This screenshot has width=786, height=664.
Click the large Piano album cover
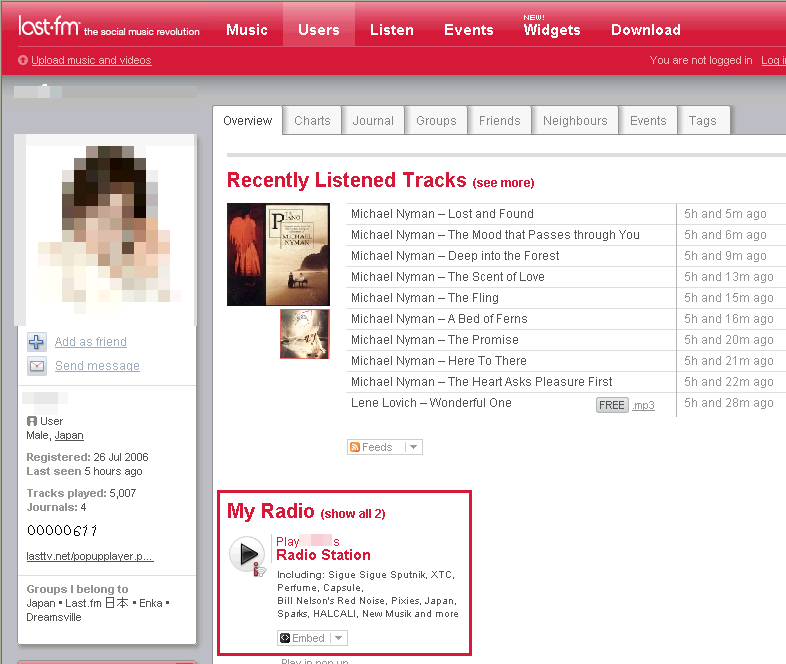point(278,255)
